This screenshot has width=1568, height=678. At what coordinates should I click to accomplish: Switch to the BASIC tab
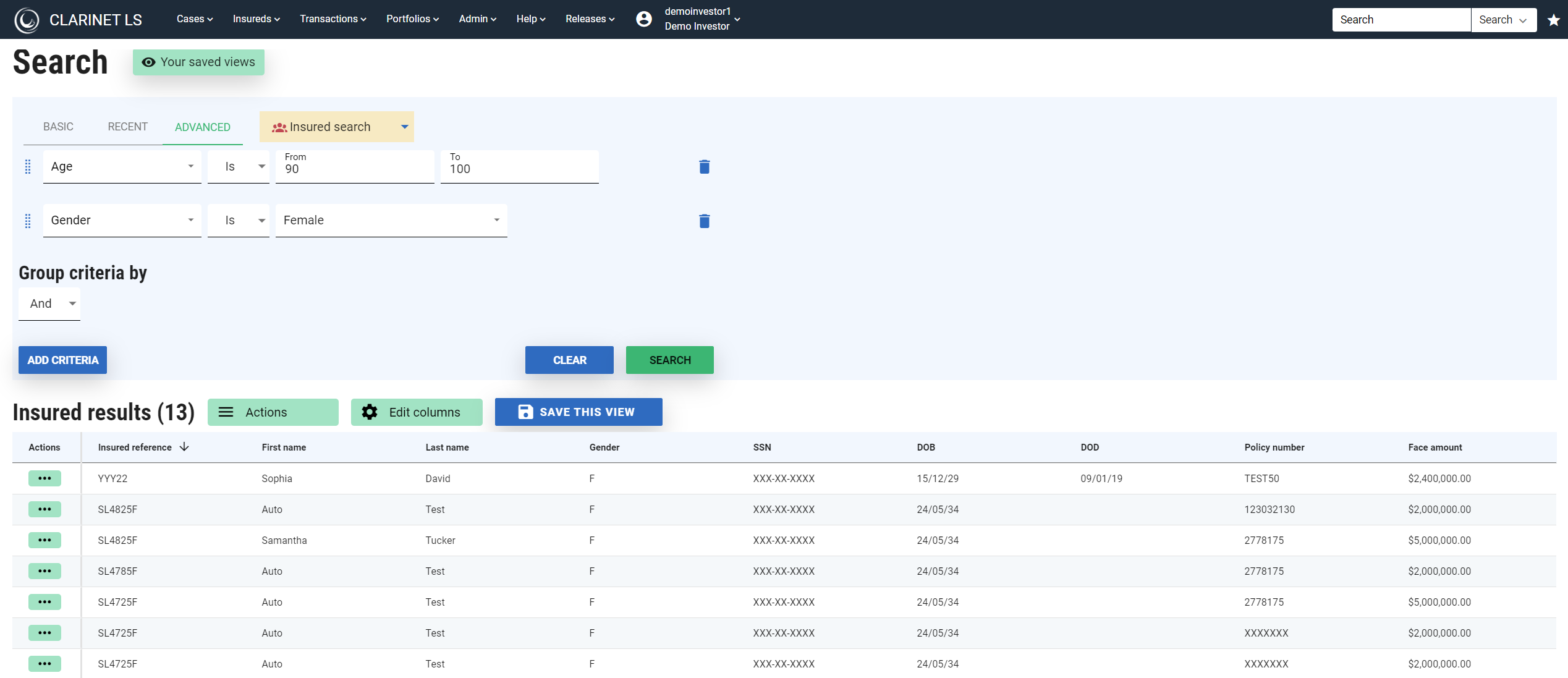(x=58, y=127)
